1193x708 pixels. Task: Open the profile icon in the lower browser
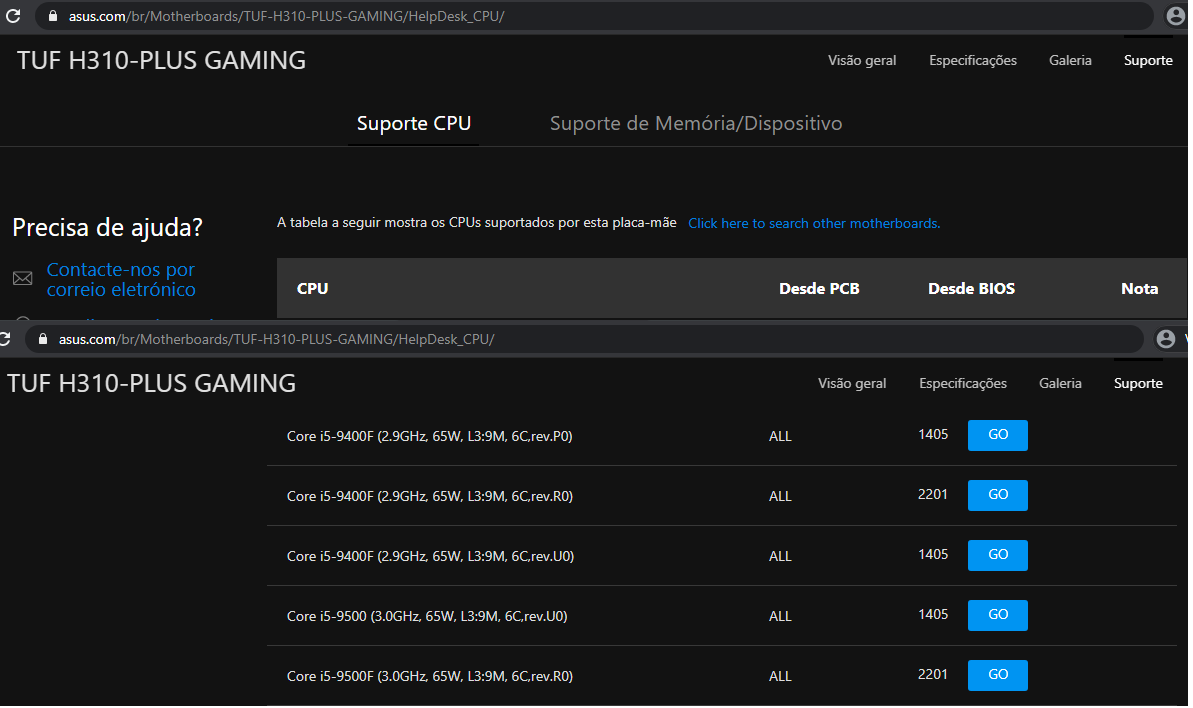[1166, 339]
